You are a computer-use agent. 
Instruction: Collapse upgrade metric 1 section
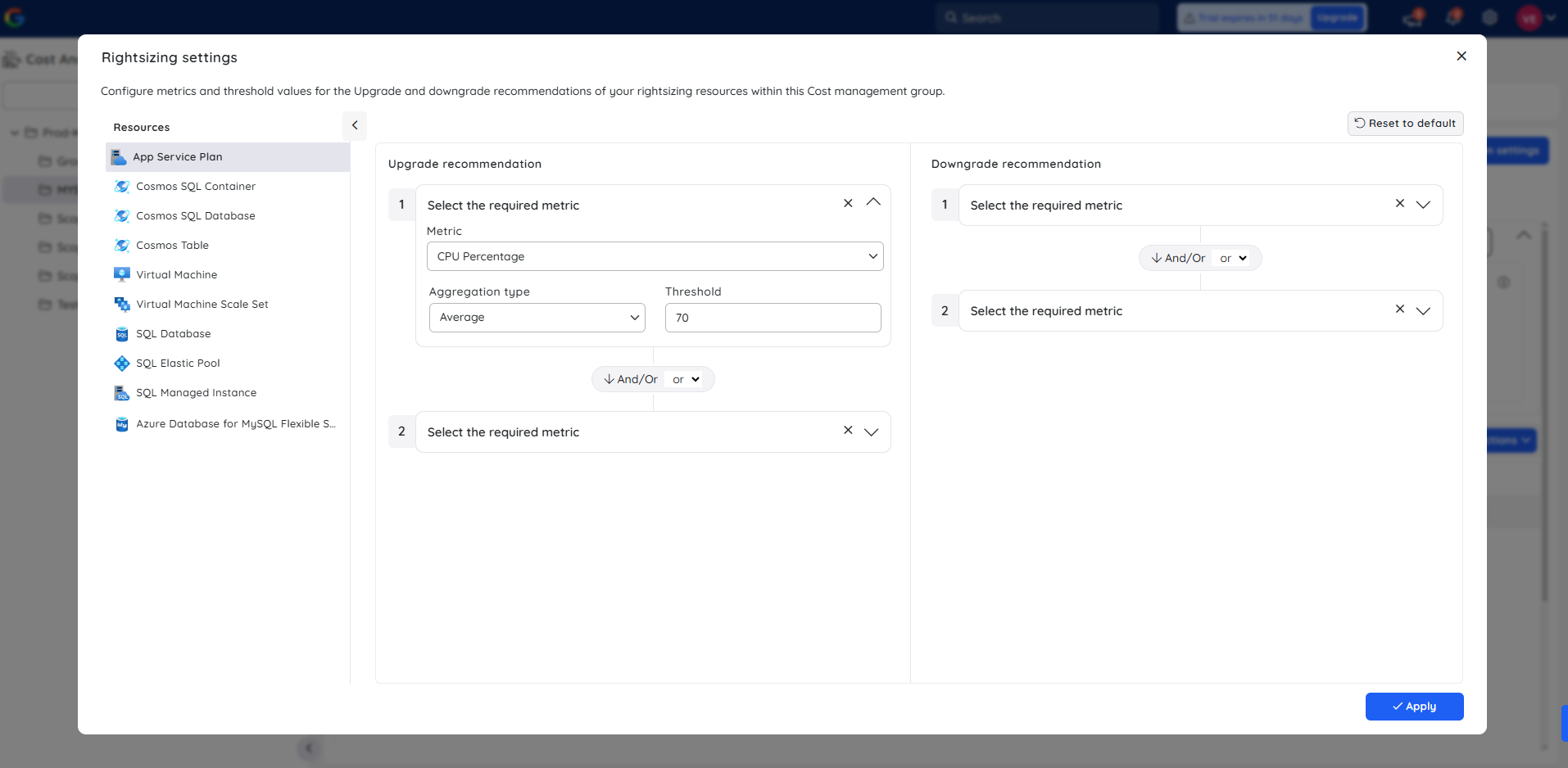[873, 202]
